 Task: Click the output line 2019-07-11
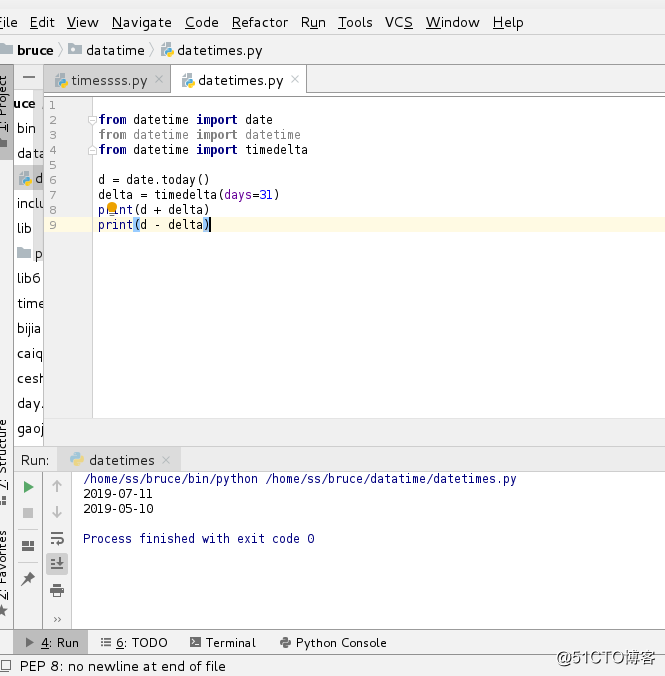[x=118, y=494]
